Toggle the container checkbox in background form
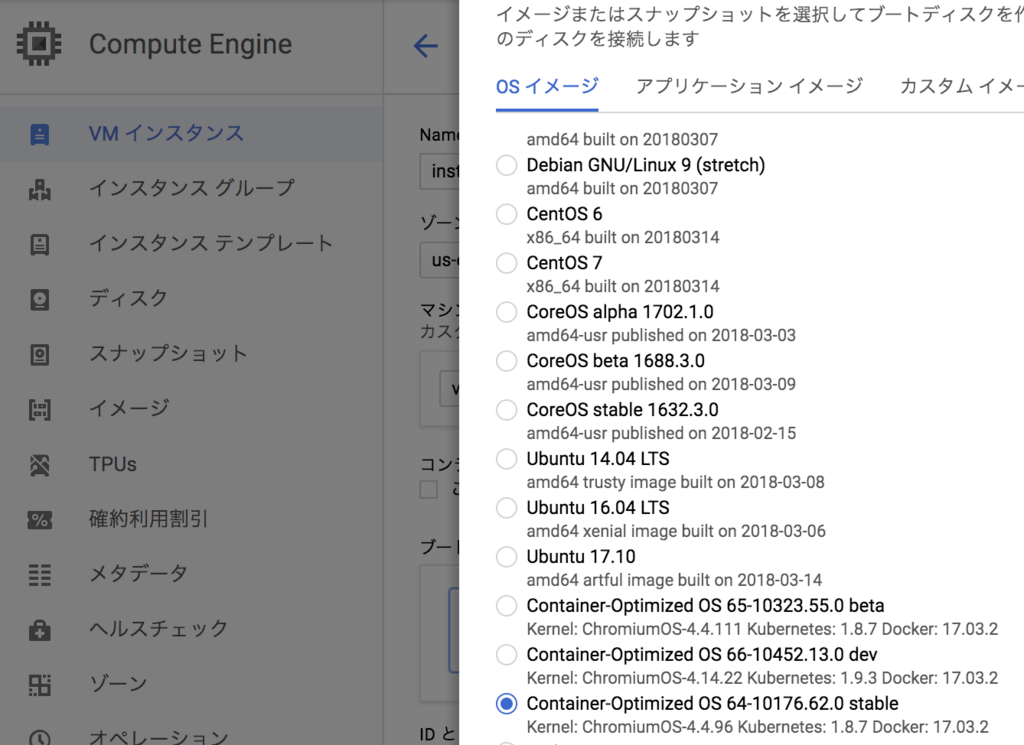Screen dimensions: 1024x745 428,490
